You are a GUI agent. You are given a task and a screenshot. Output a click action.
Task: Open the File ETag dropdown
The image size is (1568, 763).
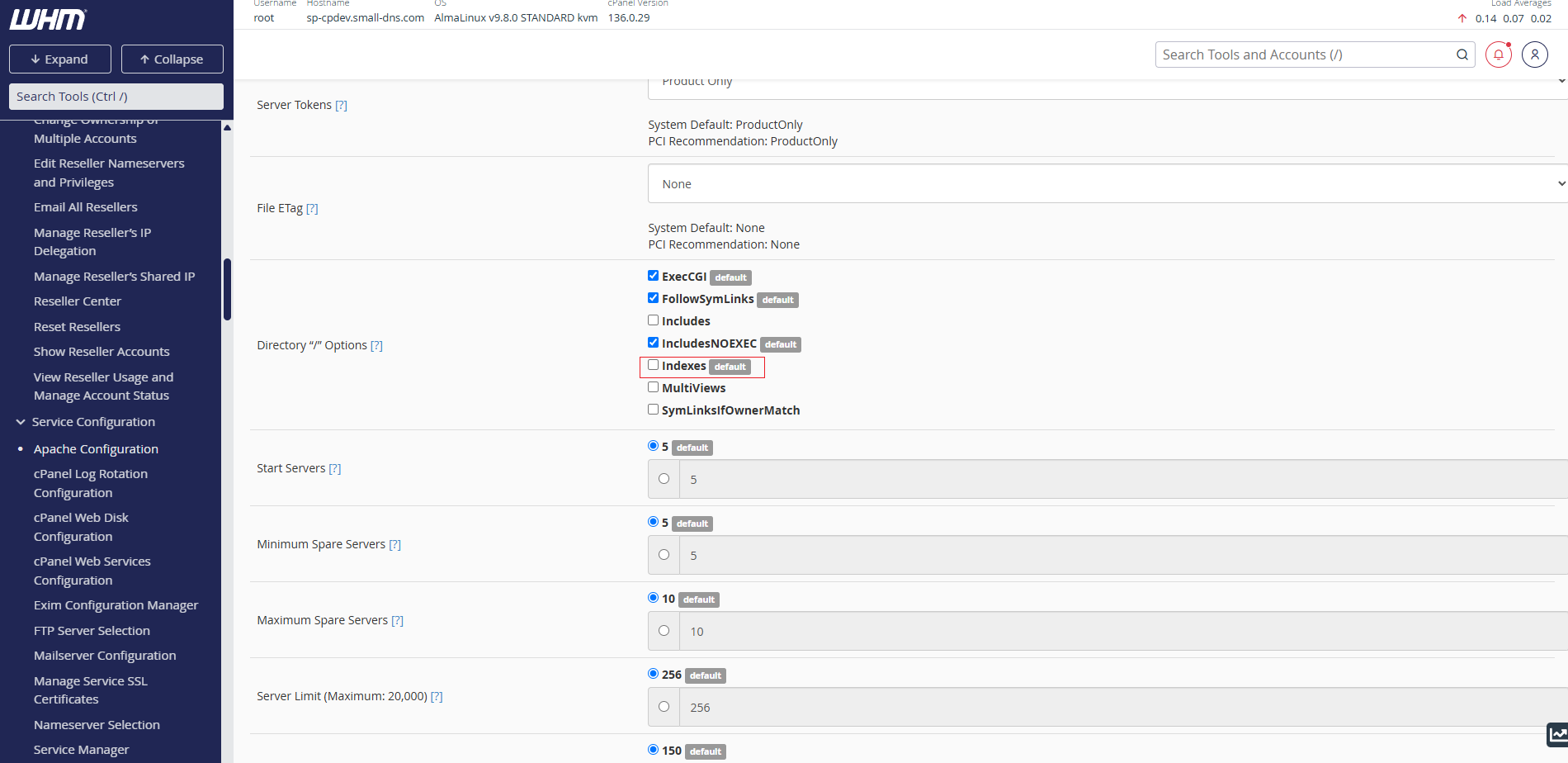coord(1108,183)
